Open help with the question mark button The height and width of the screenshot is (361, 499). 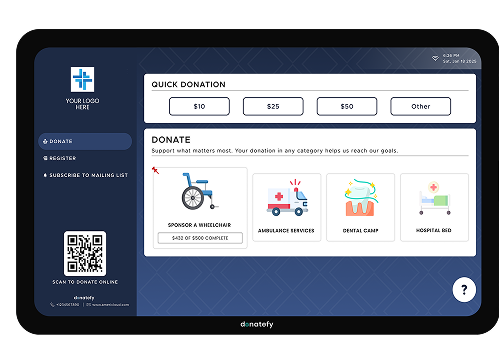pos(464,289)
